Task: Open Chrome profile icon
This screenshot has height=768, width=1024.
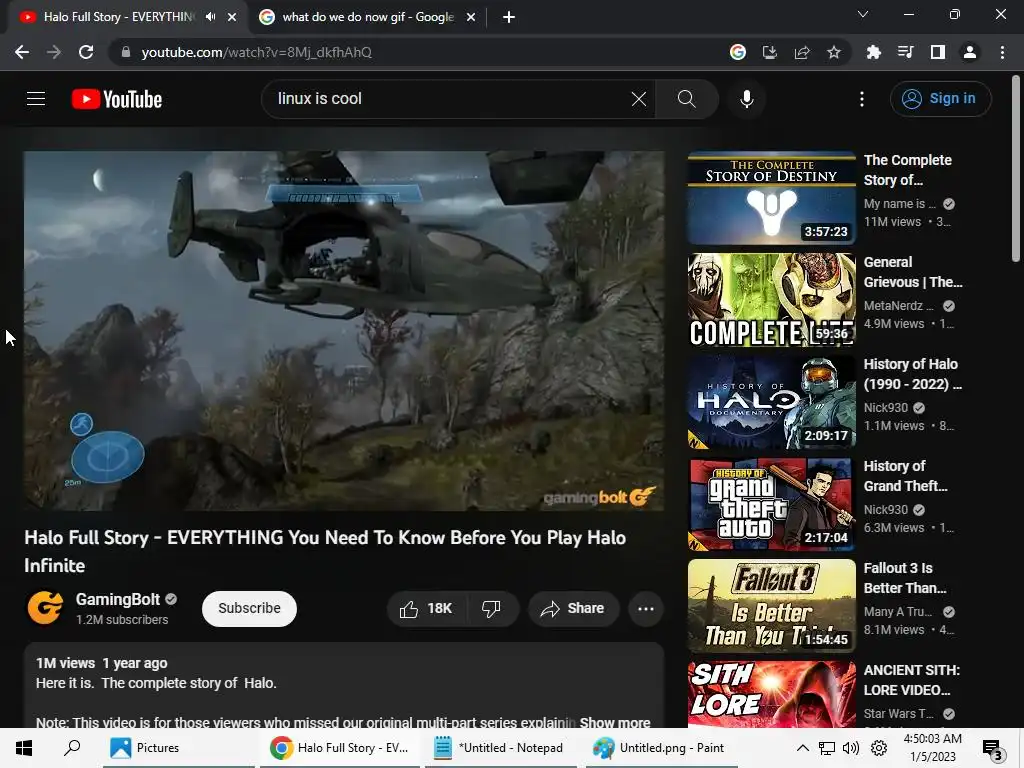Action: pyautogui.click(x=969, y=52)
